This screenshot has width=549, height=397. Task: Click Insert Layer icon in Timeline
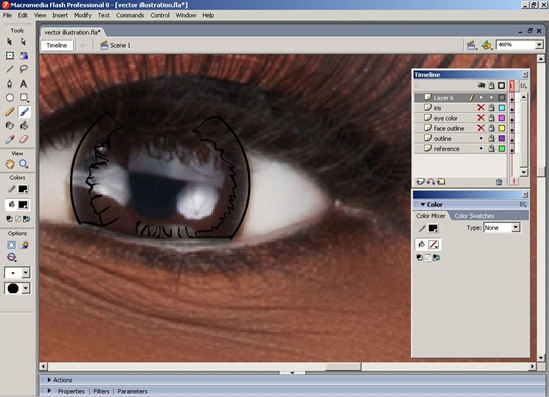pos(420,181)
